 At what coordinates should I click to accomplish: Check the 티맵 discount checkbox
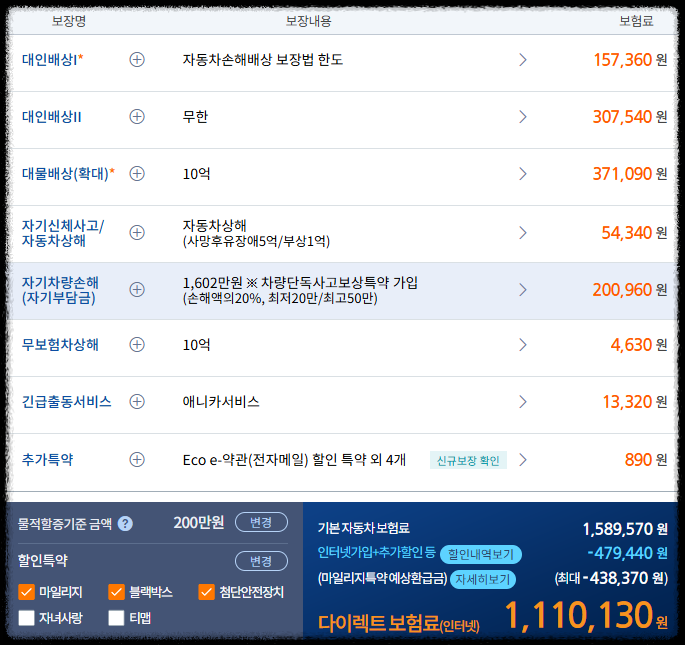(116, 618)
